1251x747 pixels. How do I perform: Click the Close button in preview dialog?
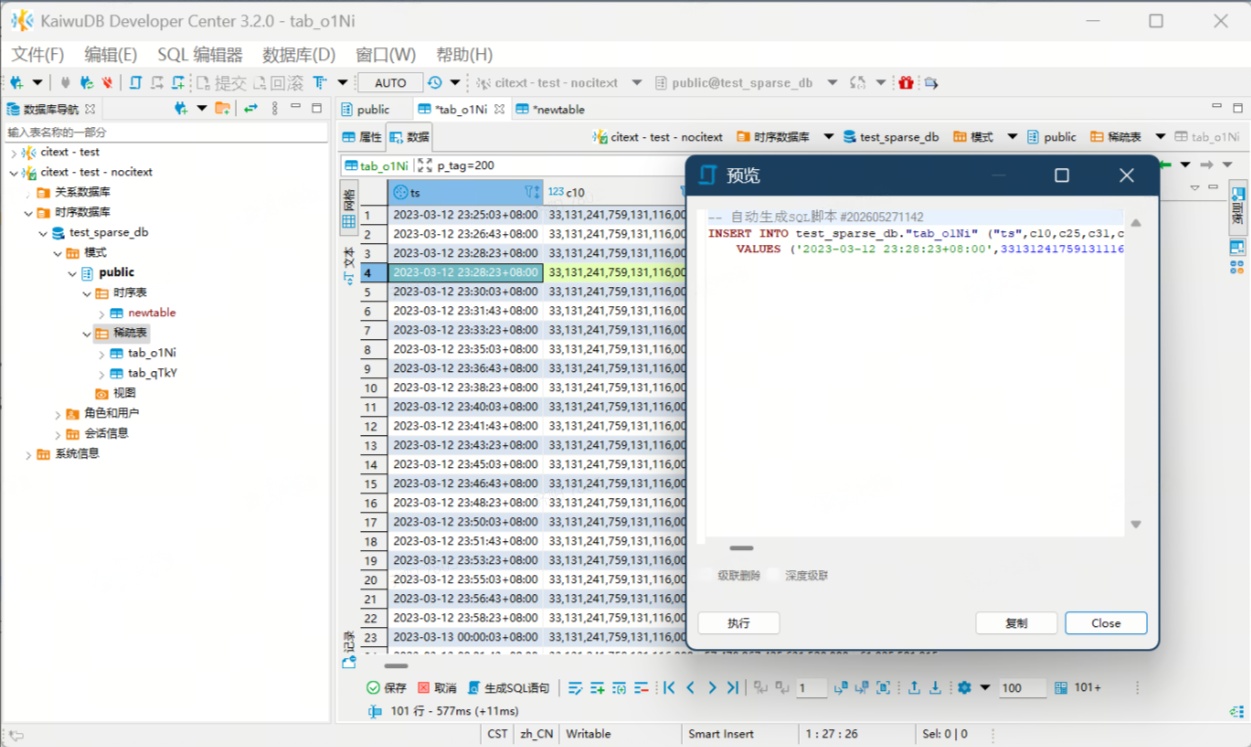pyautogui.click(x=1106, y=623)
